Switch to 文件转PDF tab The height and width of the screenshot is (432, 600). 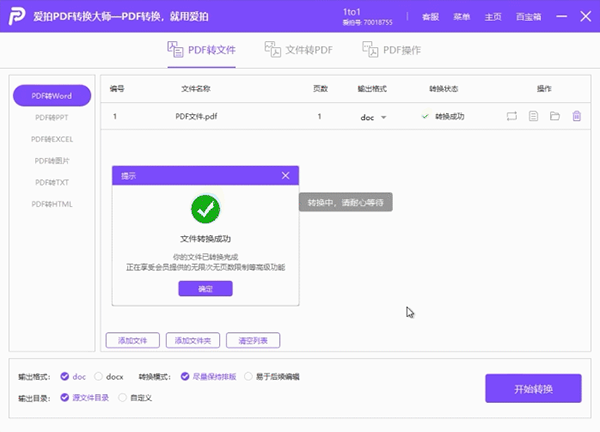298,50
